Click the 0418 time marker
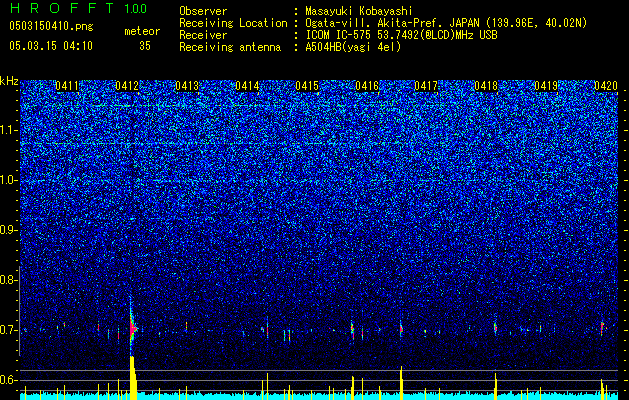 coord(486,86)
